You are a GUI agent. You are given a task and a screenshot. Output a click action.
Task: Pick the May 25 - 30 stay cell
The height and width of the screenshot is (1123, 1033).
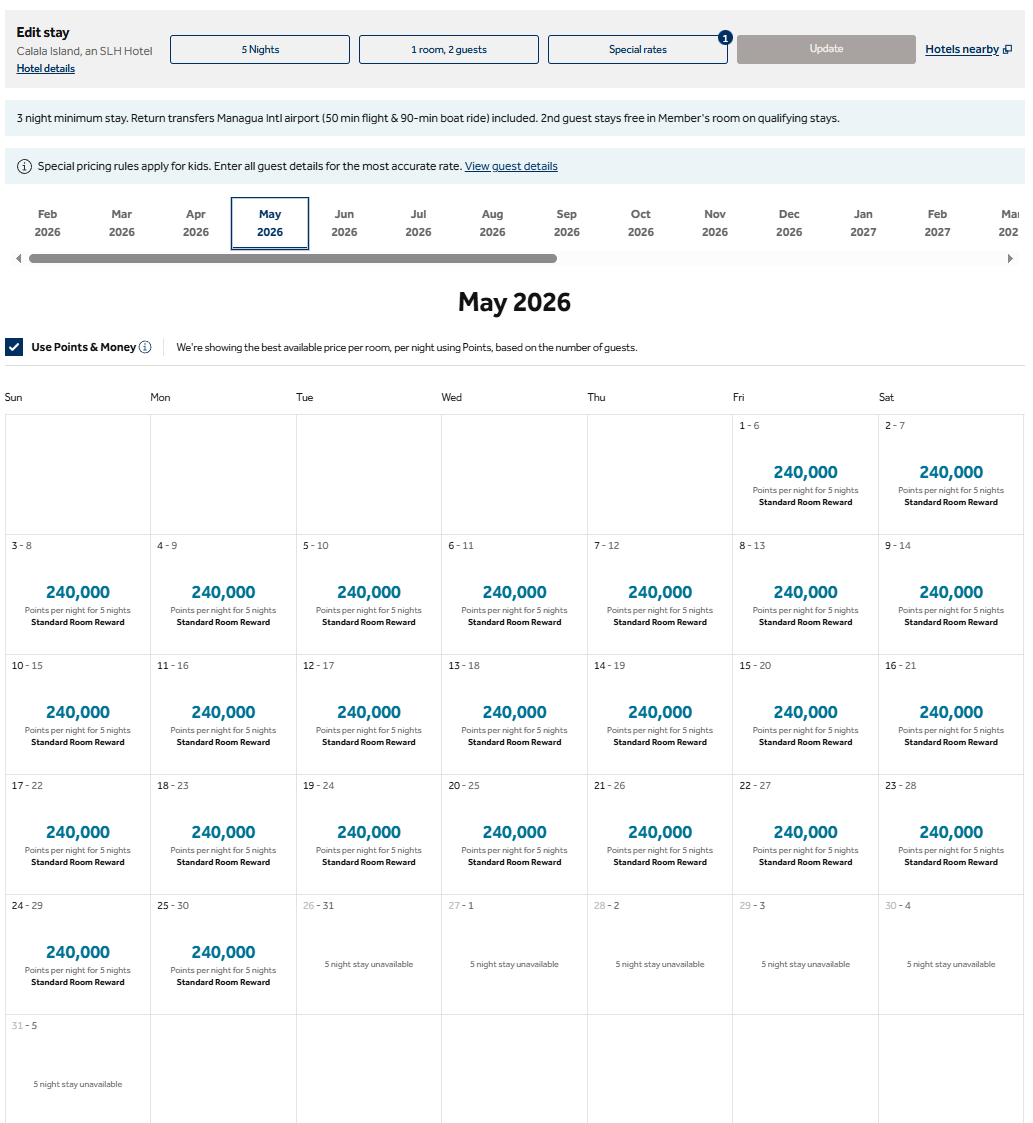pyautogui.click(x=223, y=954)
